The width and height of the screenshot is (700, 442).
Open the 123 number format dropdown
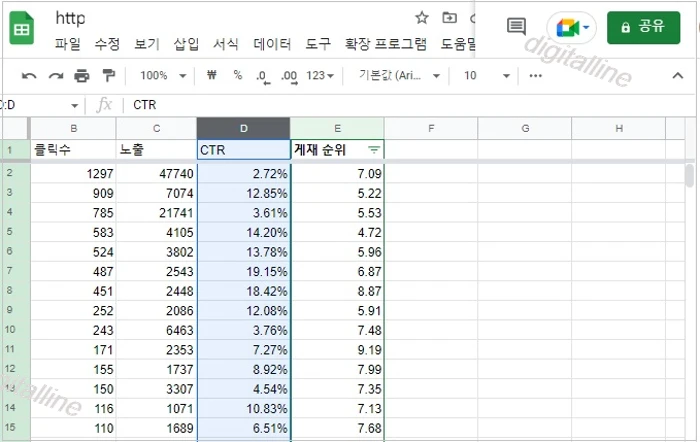(x=320, y=75)
